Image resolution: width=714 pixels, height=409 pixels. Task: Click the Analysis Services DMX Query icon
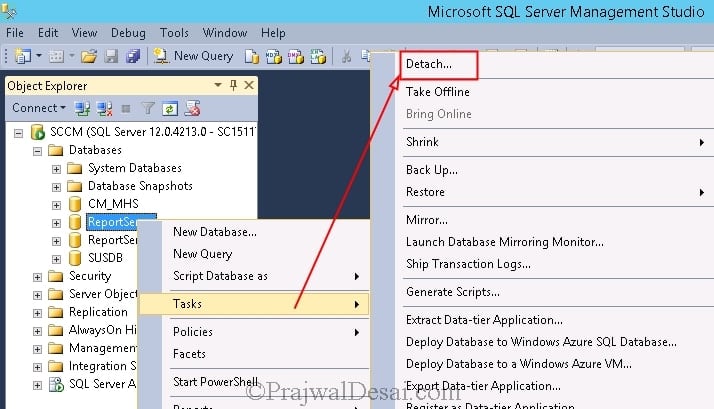tap(296, 56)
